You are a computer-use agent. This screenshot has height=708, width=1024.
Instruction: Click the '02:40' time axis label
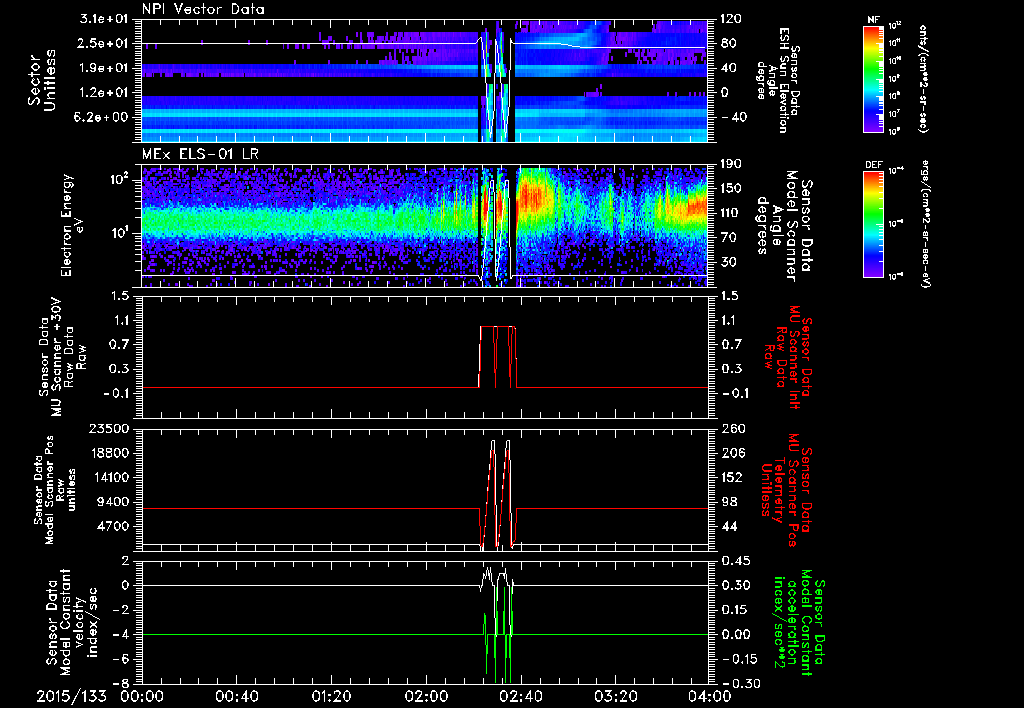click(x=520, y=696)
